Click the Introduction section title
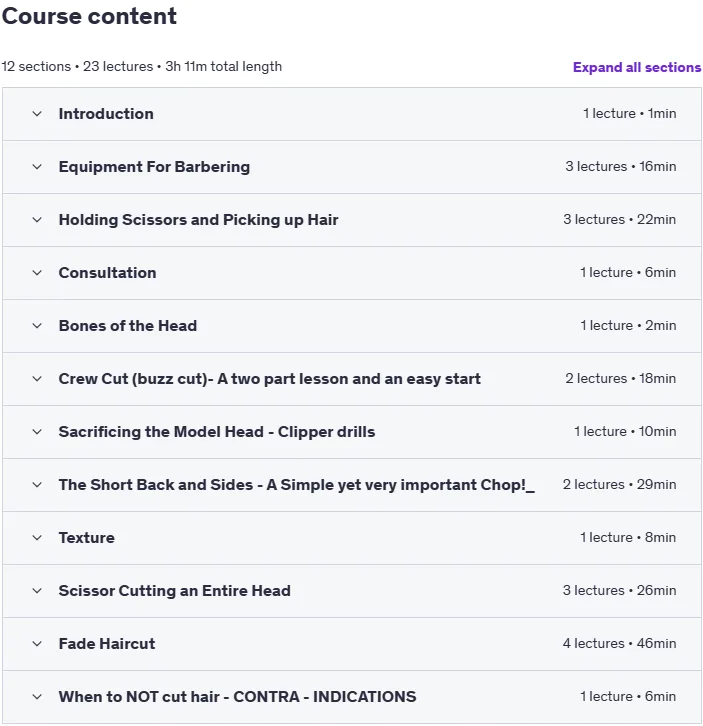Viewport: 703px width, 726px height. click(x=106, y=114)
